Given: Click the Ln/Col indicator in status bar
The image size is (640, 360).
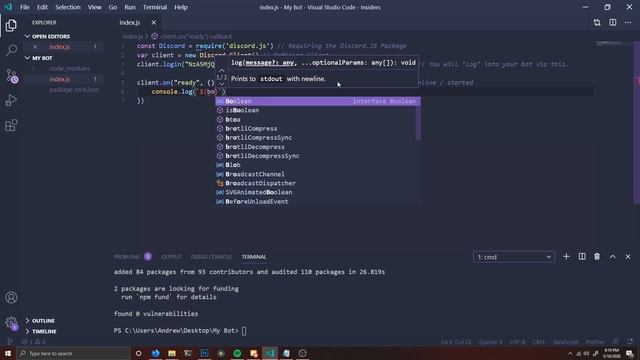Looking at the screenshot, I should point(456,342).
